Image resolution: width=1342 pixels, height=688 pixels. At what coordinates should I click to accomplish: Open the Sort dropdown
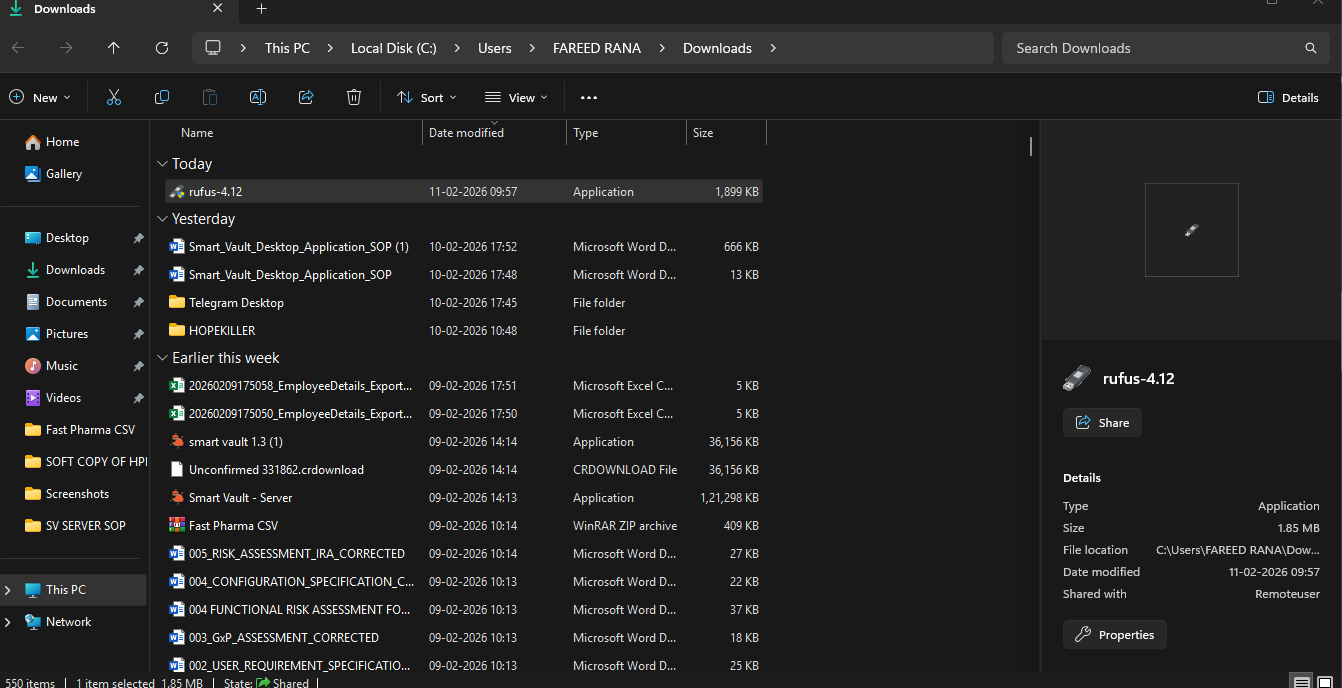[427, 97]
